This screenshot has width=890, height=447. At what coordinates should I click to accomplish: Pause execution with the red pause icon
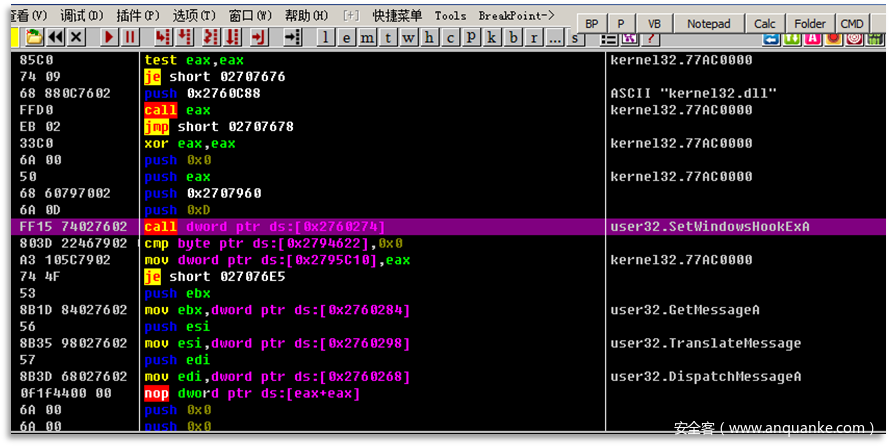[130, 37]
